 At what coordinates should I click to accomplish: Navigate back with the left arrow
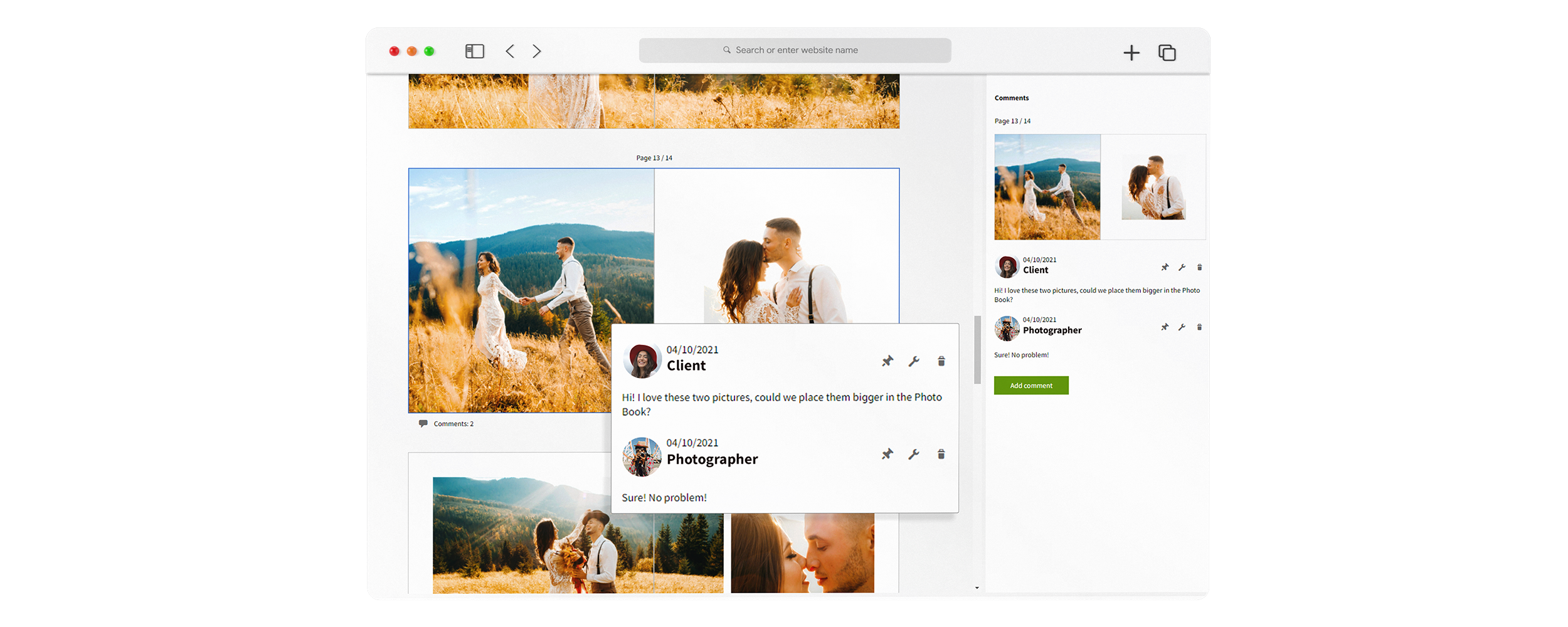click(509, 51)
